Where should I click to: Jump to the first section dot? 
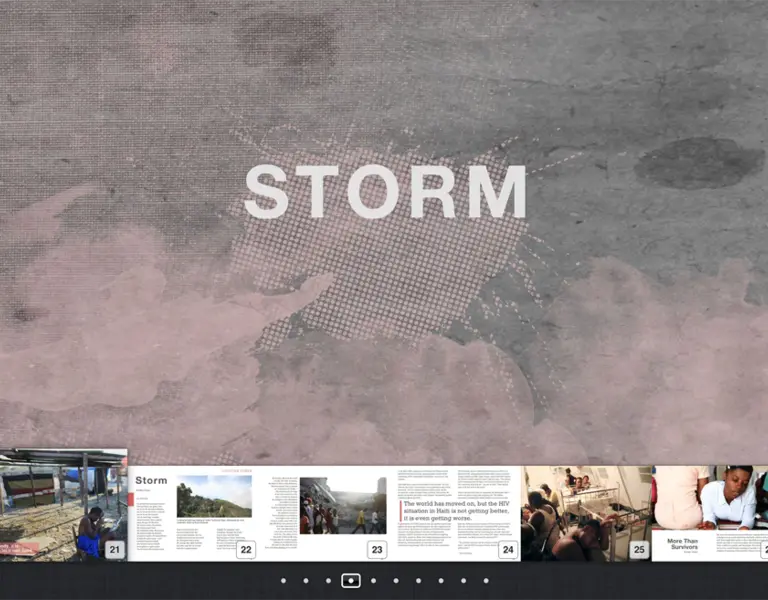pyautogui.click(x=283, y=580)
